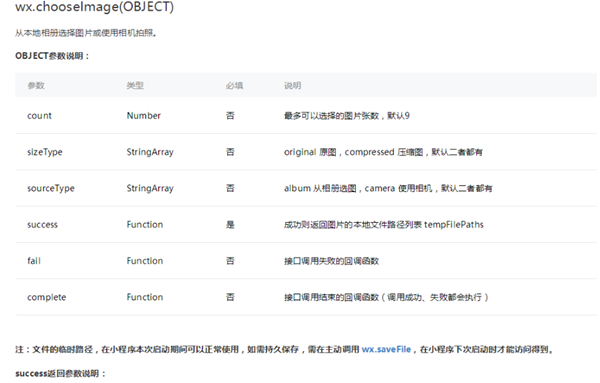Viewport: 600px width, 383px height.
Task: Click the description mentioning tempFilePaths
Action: click(383, 225)
